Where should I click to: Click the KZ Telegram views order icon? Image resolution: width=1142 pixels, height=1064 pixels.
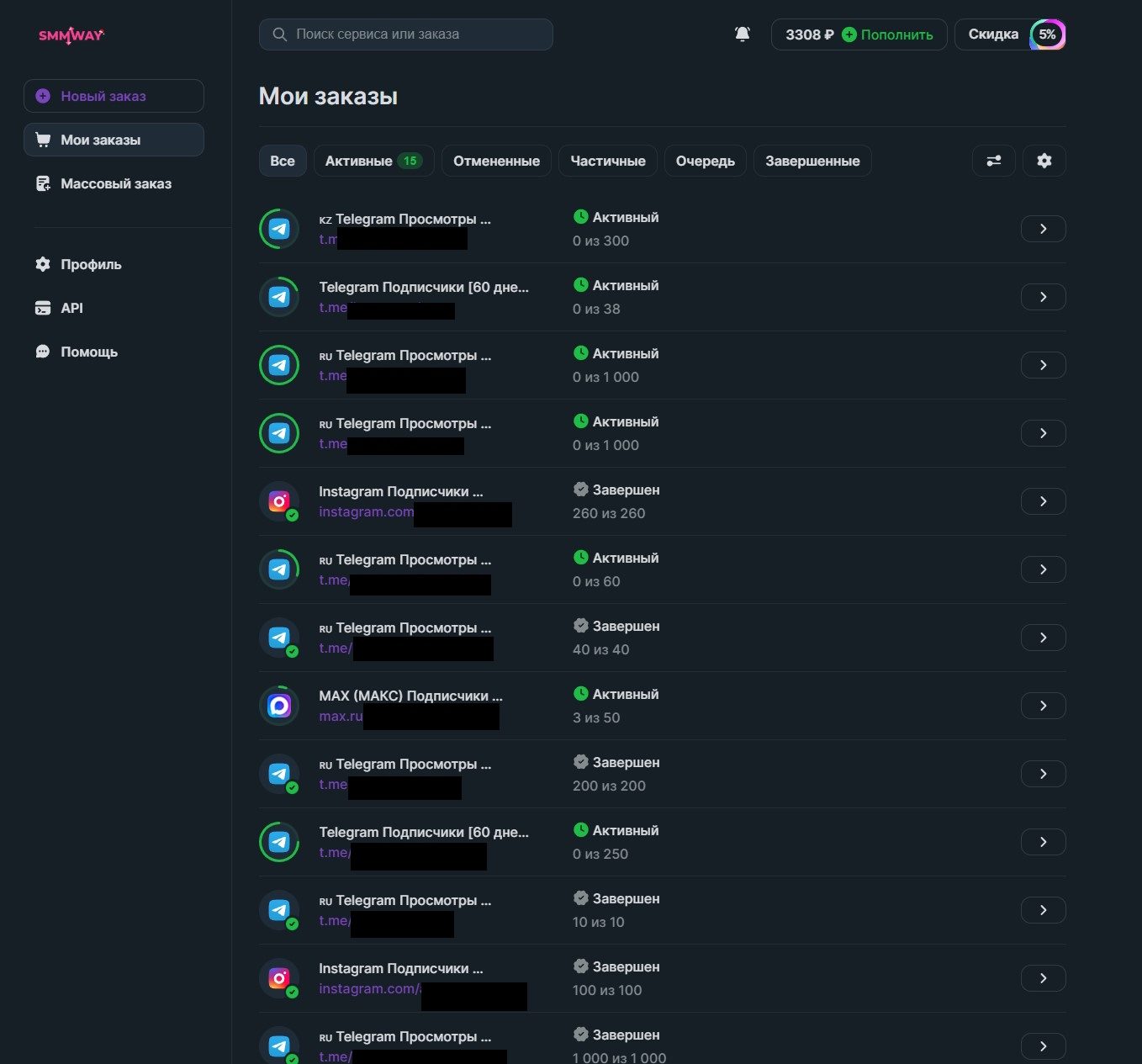(279, 229)
